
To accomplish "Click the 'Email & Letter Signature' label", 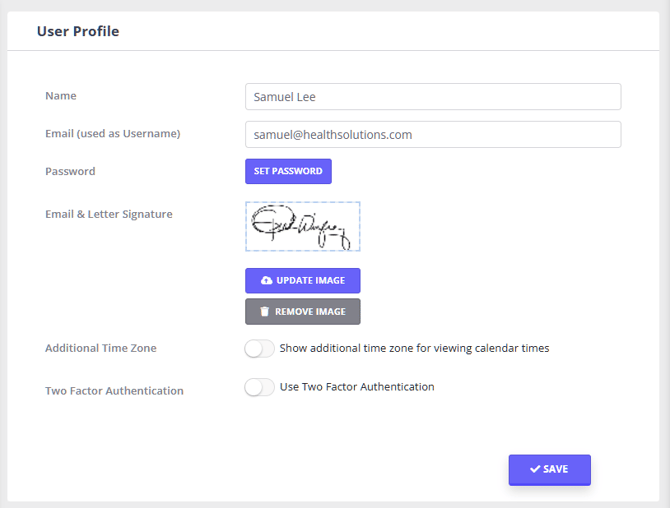I will coord(108,214).
